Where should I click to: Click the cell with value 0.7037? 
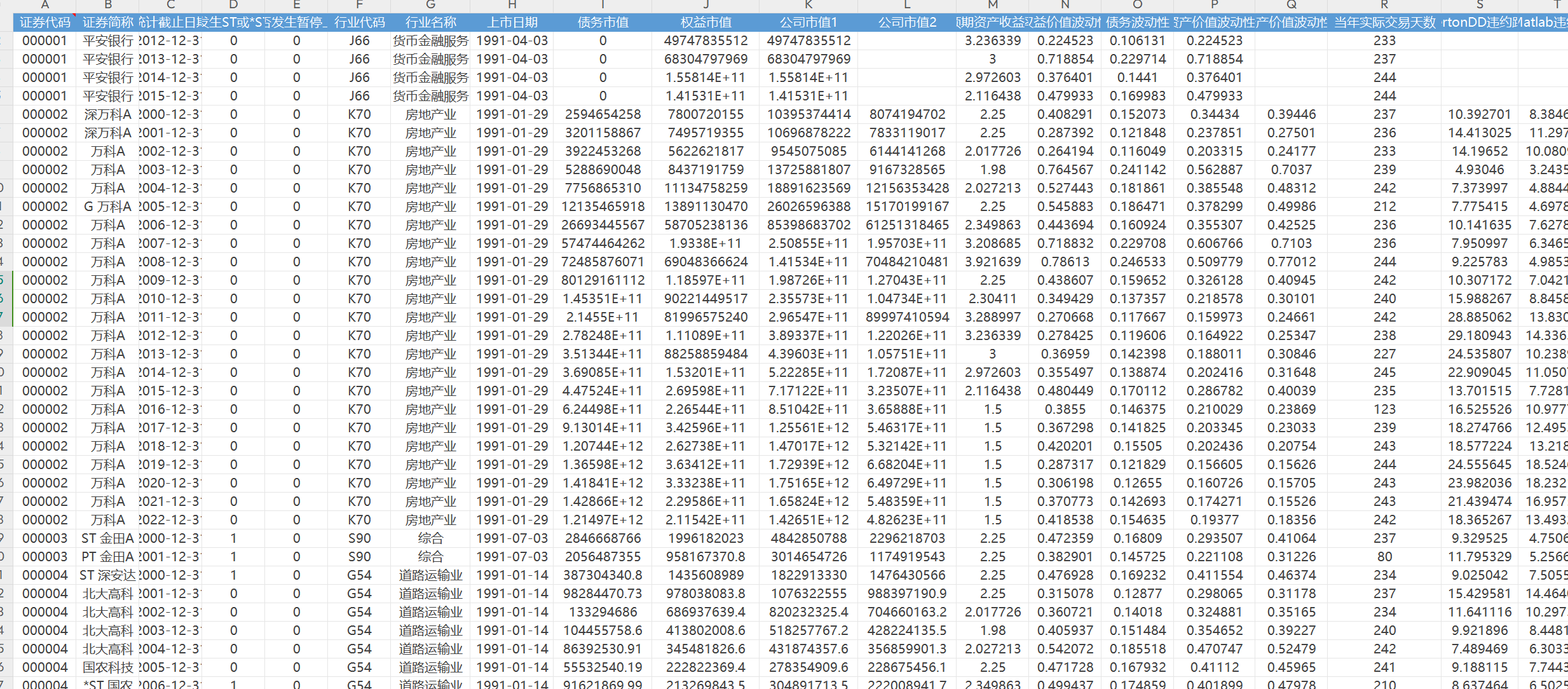tap(1291, 170)
